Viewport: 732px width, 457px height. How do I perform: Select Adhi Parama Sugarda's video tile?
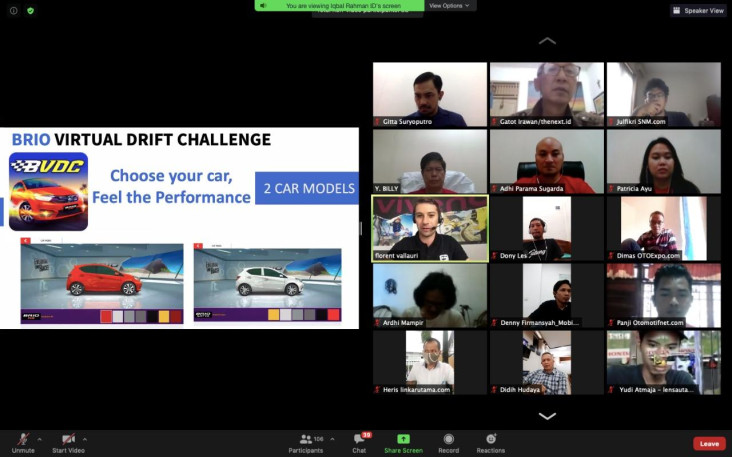(x=547, y=162)
